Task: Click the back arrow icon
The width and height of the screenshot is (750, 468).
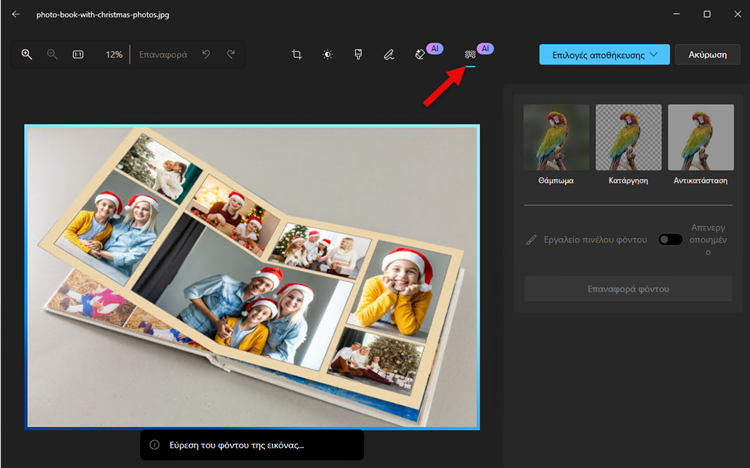Action: (16, 14)
